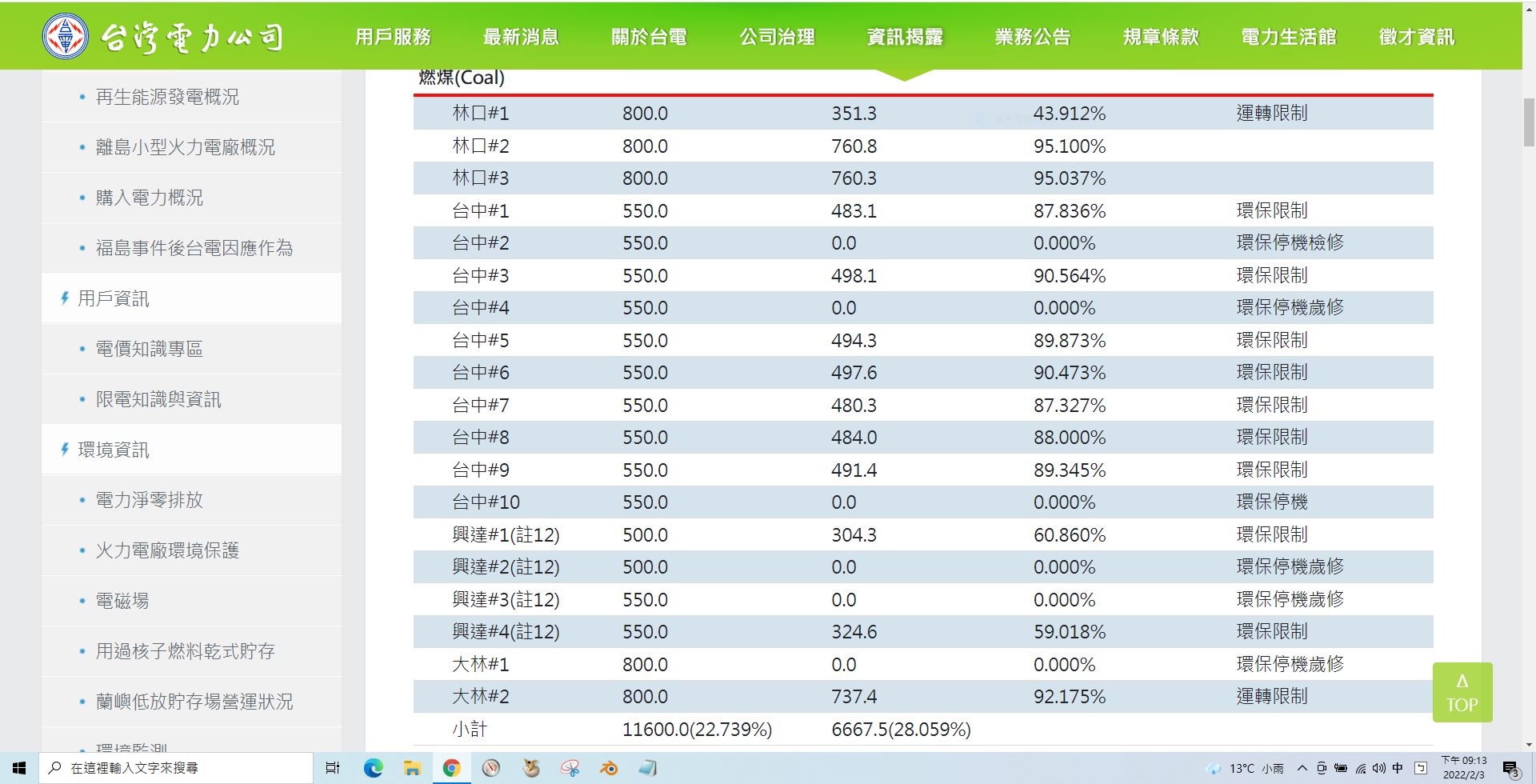The image size is (1536, 784).
Task: Select the 台中#5 percentage 89.873%
Action: click(1069, 341)
